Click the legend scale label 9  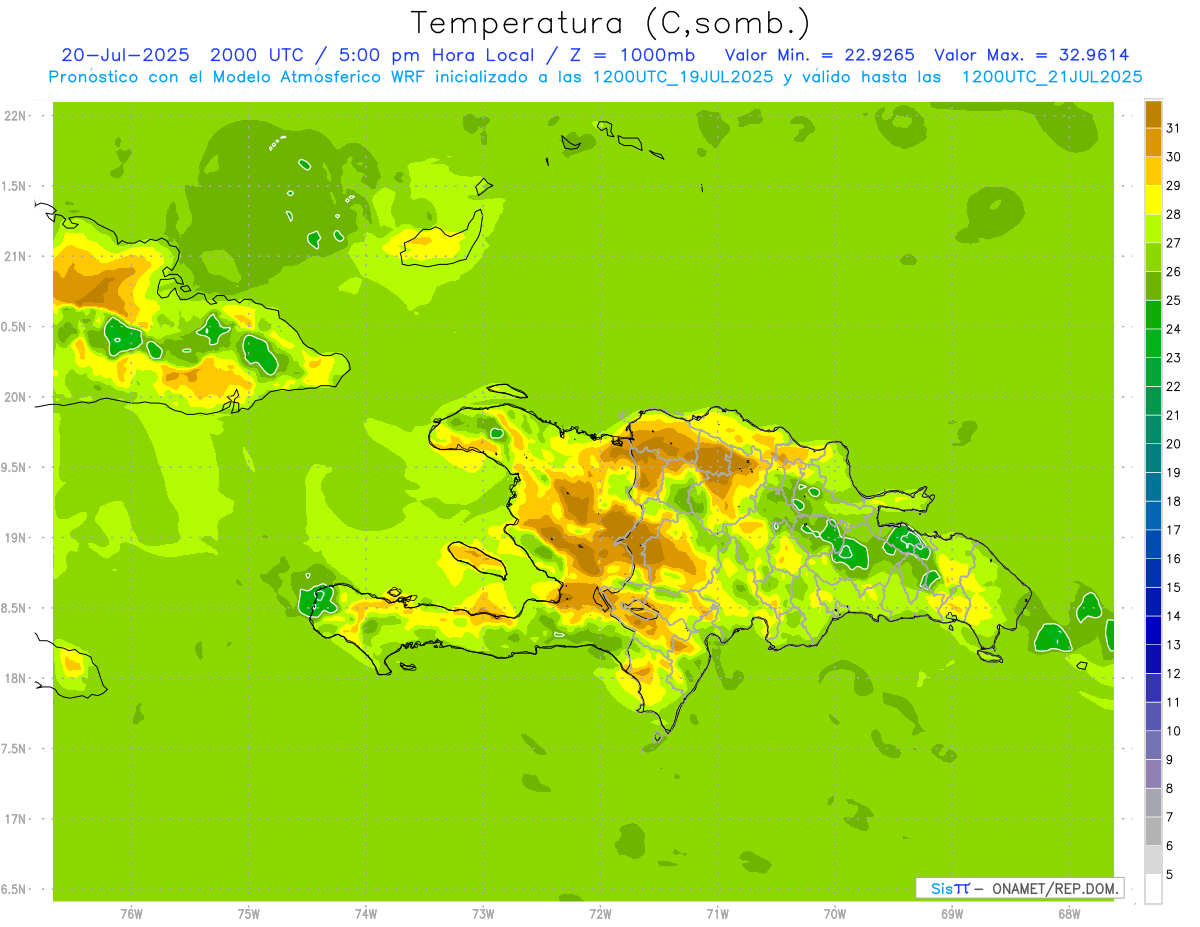(x=1170, y=760)
